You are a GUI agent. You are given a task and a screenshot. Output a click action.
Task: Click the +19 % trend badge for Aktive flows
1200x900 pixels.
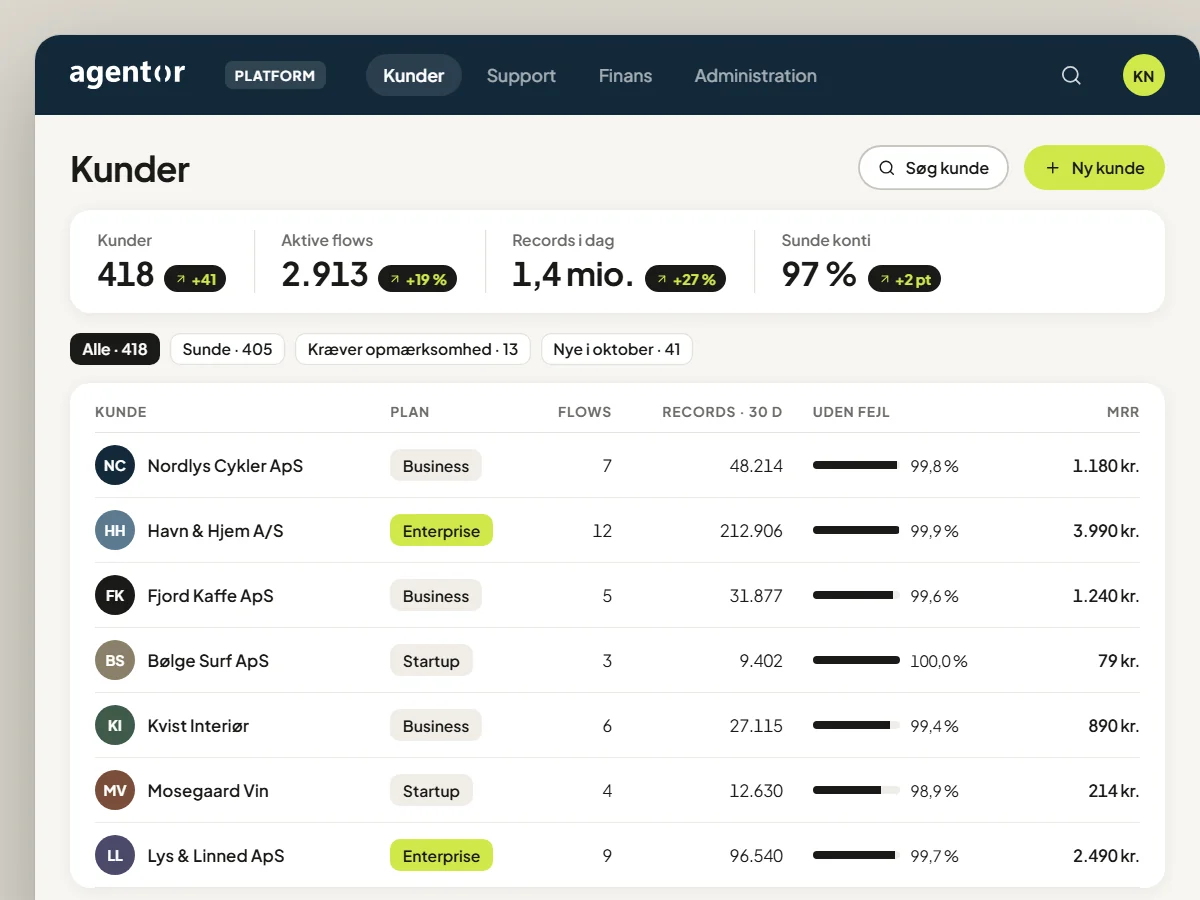click(x=417, y=279)
